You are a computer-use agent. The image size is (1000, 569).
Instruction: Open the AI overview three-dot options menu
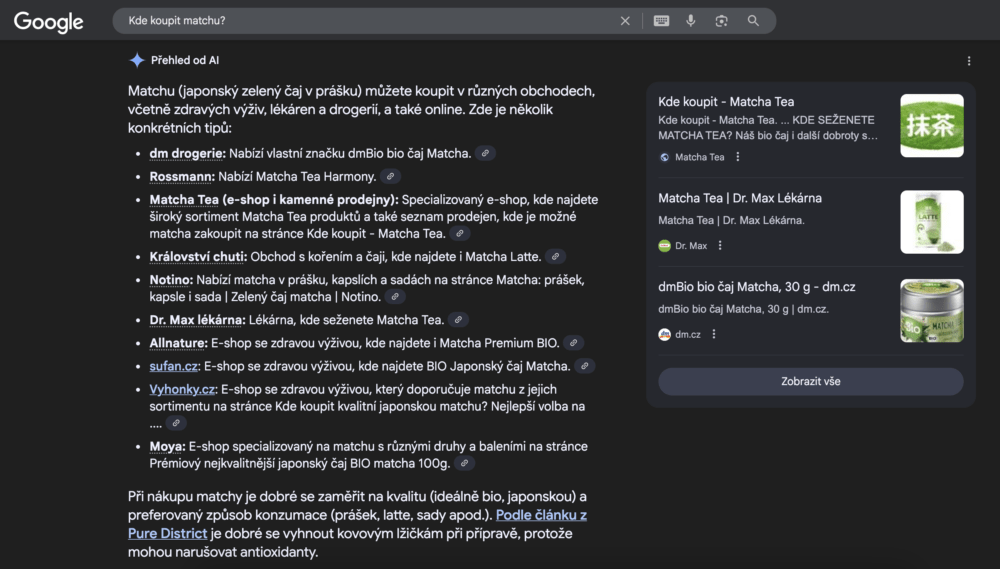(969, 61)
